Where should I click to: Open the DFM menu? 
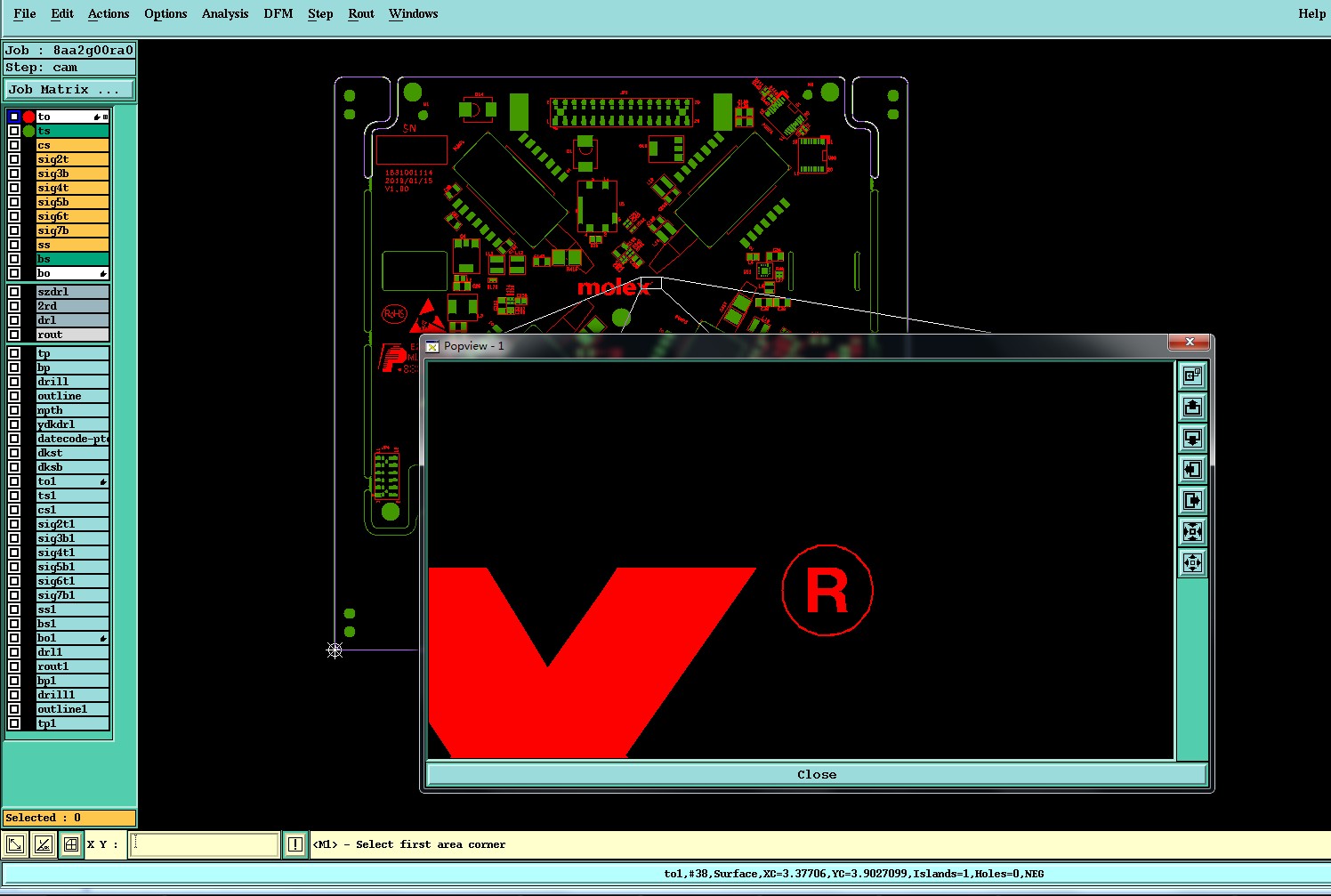tap(278, 13)
